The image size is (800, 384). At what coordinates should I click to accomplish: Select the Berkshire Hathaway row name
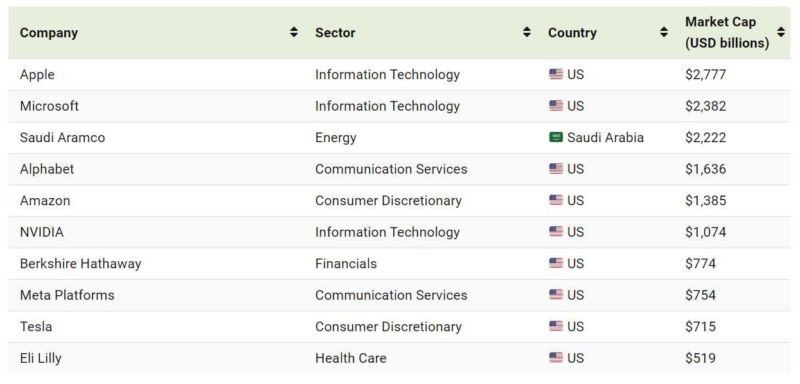pyautogui.click(x=81, y=264)
